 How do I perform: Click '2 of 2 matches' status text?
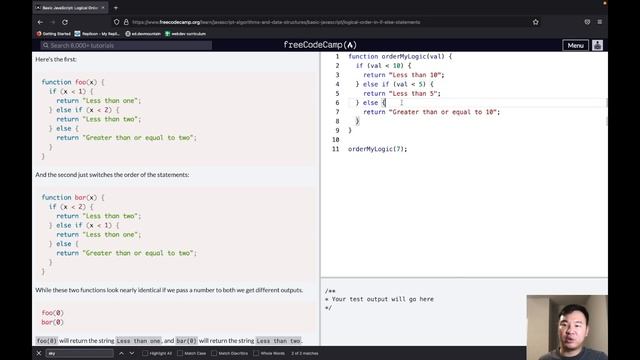pyautogui.click(x=304, y=353)
